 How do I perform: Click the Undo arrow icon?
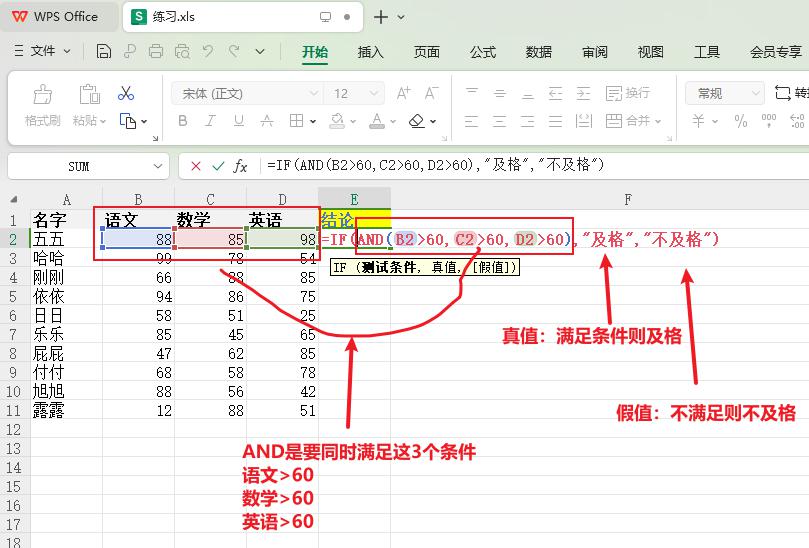pos(208,51)
